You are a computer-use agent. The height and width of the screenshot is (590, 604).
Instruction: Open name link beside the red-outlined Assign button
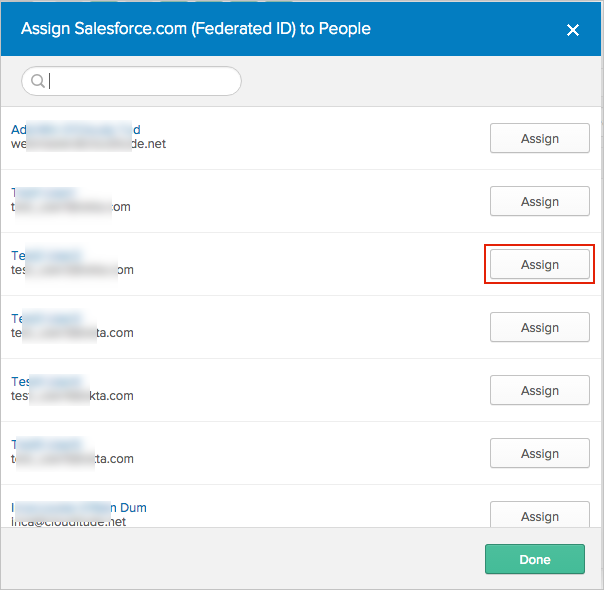pyautogui.click(x=45, y=255)
